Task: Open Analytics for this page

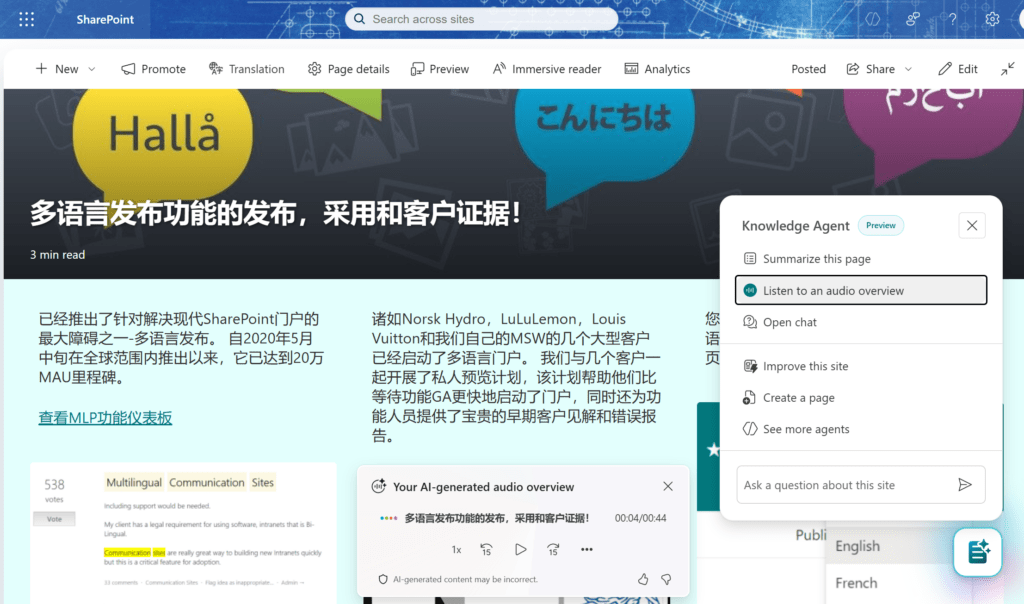Action: tap(657, 68)
